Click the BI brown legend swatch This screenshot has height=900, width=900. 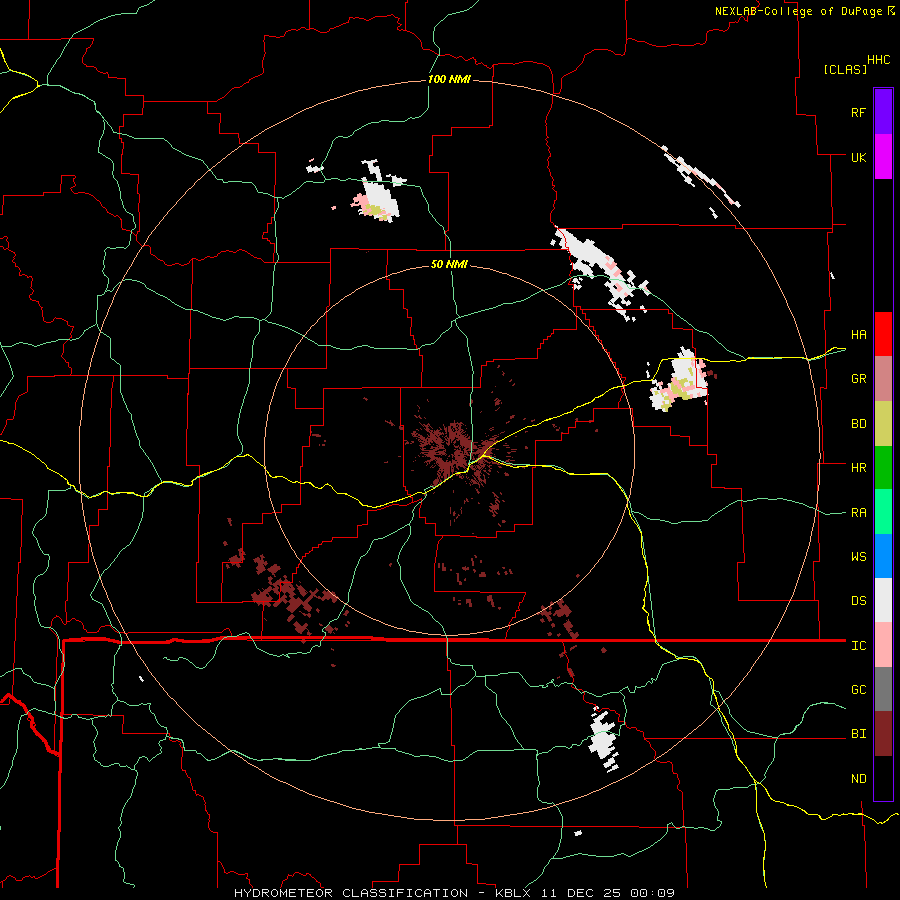pos(883,734)
